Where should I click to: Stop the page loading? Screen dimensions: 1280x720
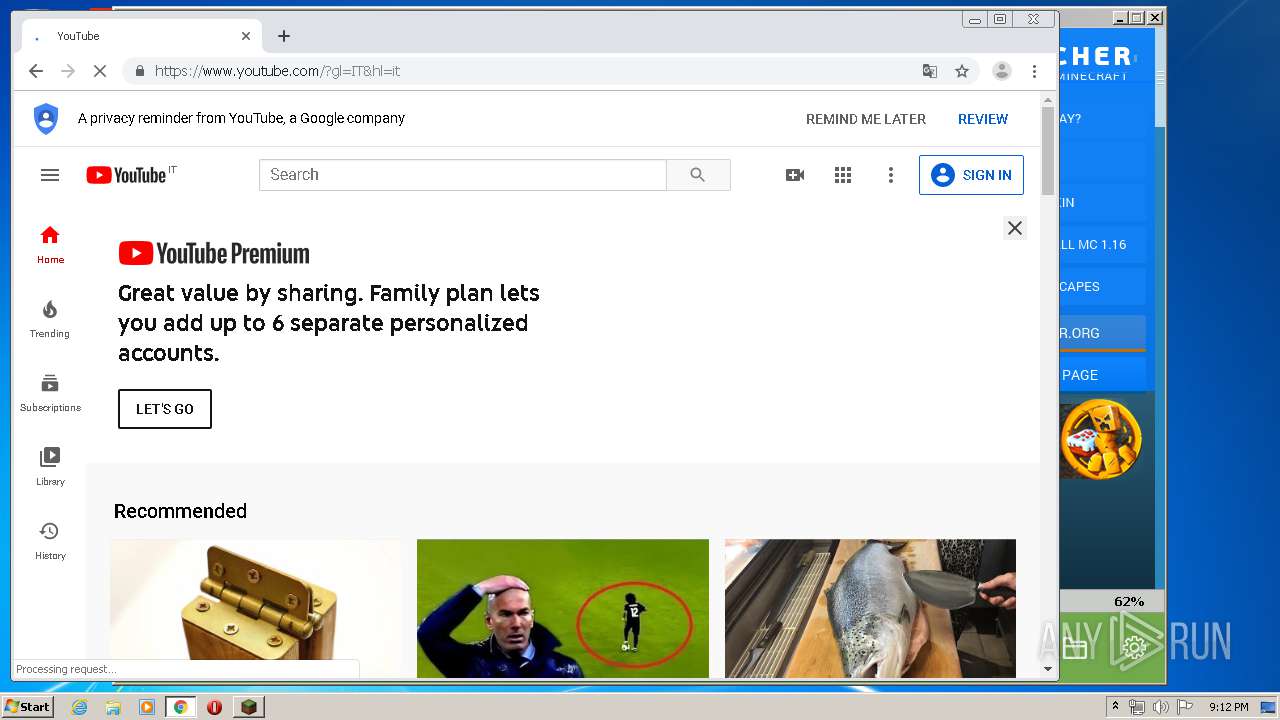100,71
